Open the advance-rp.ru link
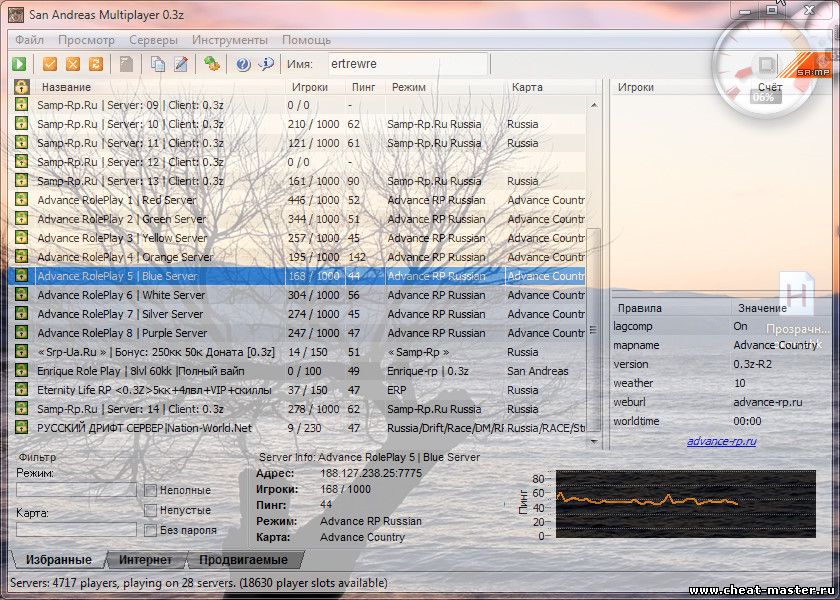 (x=721, y=441)
